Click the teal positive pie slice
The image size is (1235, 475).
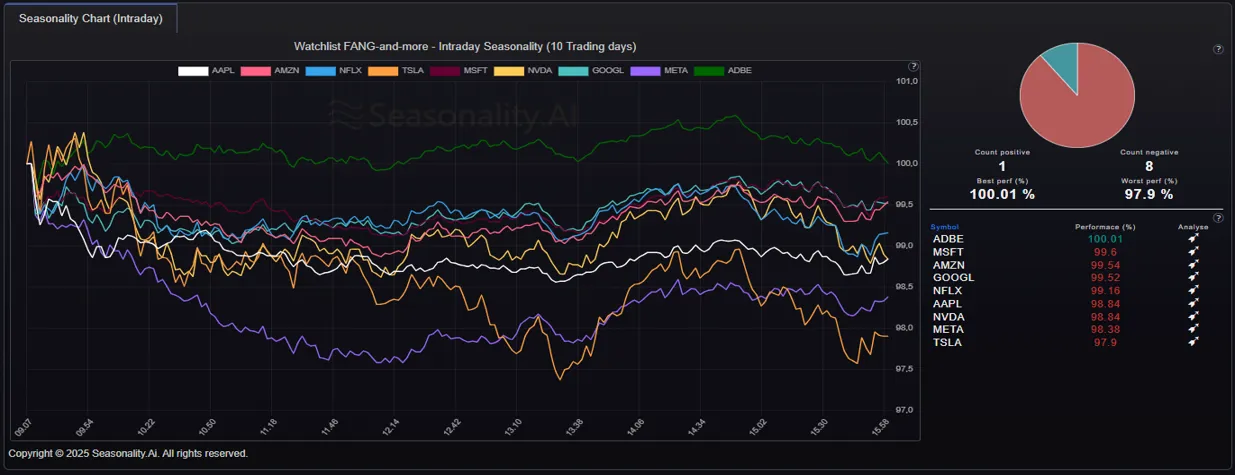(x=1064, y=66)
